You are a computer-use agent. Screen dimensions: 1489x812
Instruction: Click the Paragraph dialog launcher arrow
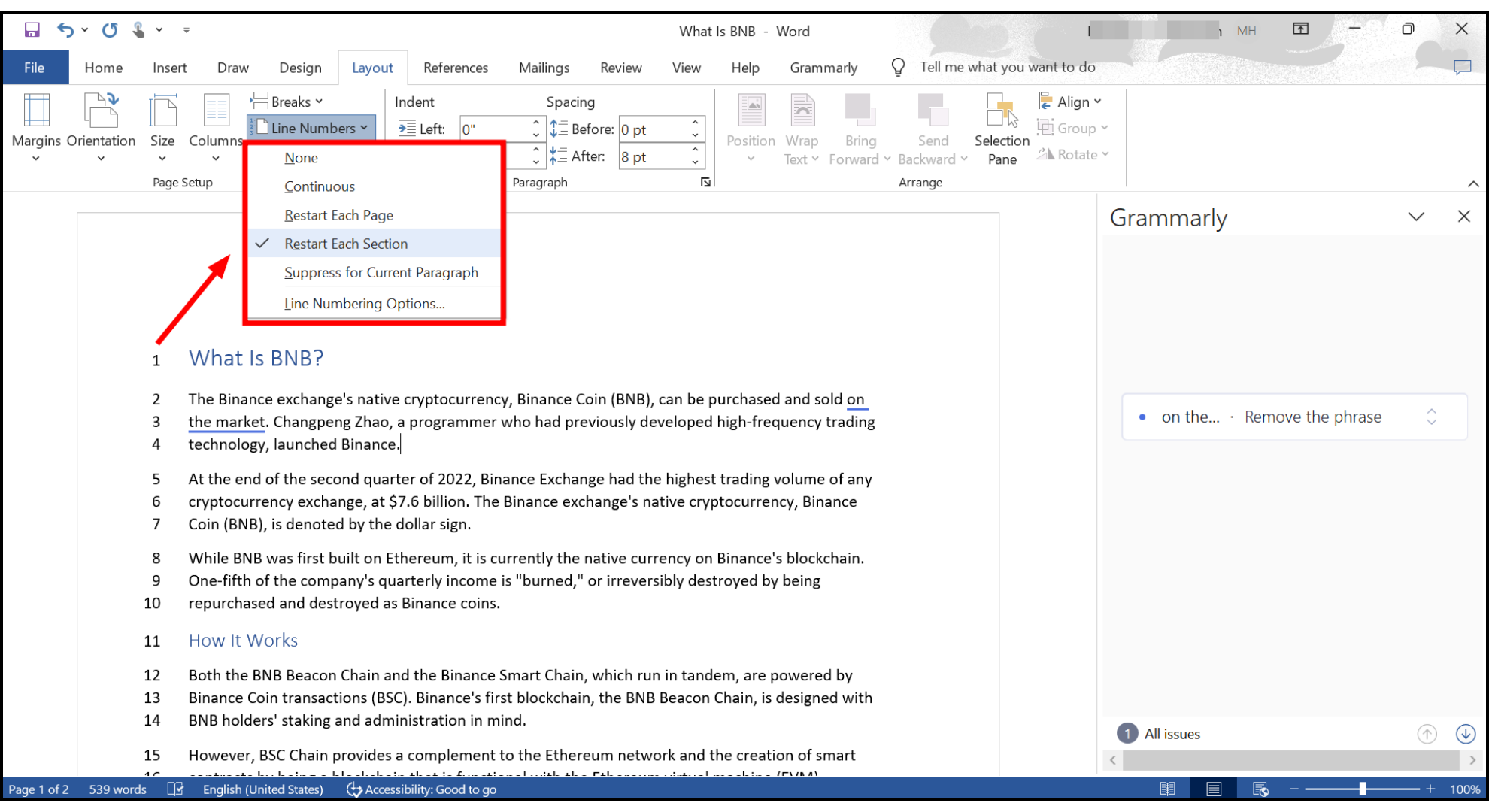point(705,182)
